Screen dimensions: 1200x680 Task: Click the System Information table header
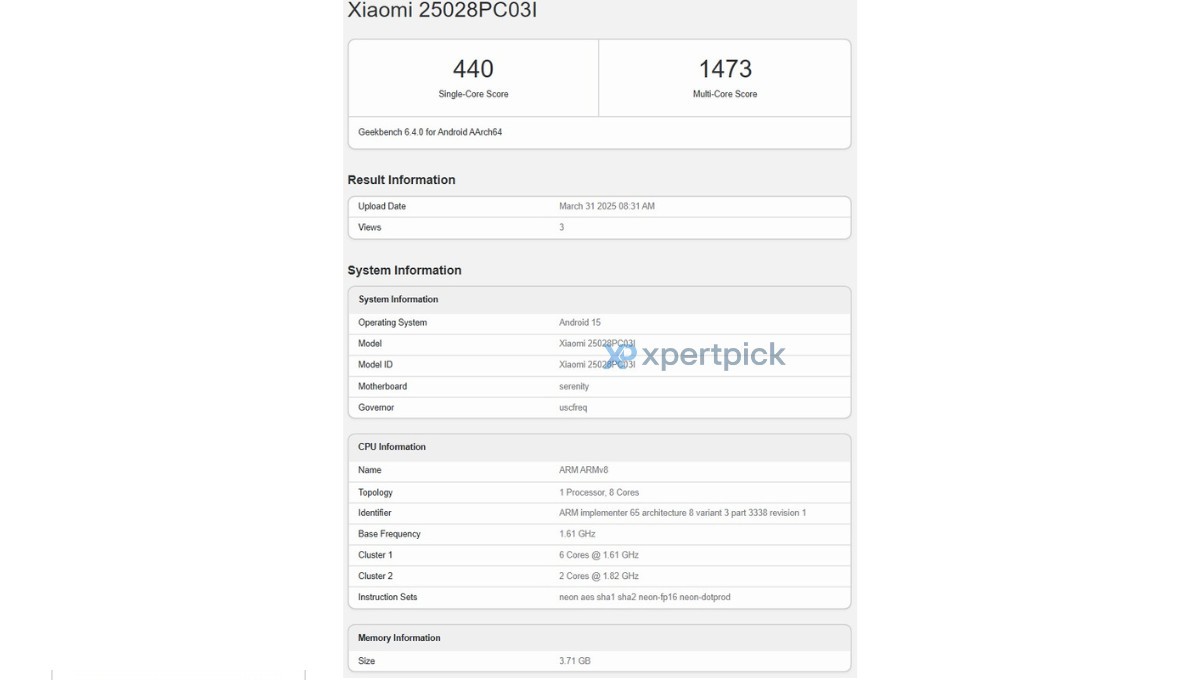pyautogui.click(x=398, y=300)
